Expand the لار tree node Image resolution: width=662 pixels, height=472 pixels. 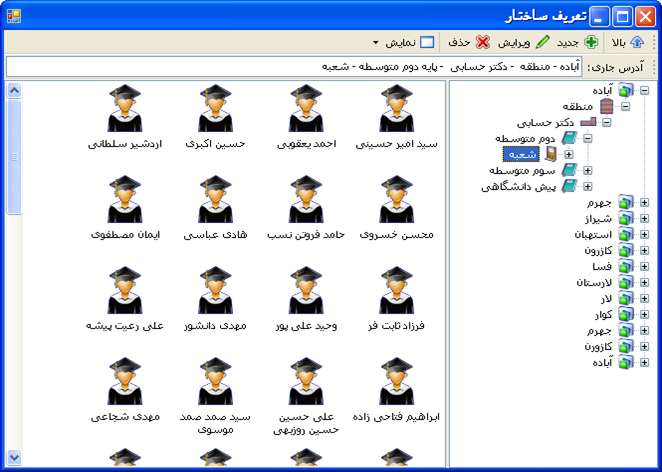644,298
